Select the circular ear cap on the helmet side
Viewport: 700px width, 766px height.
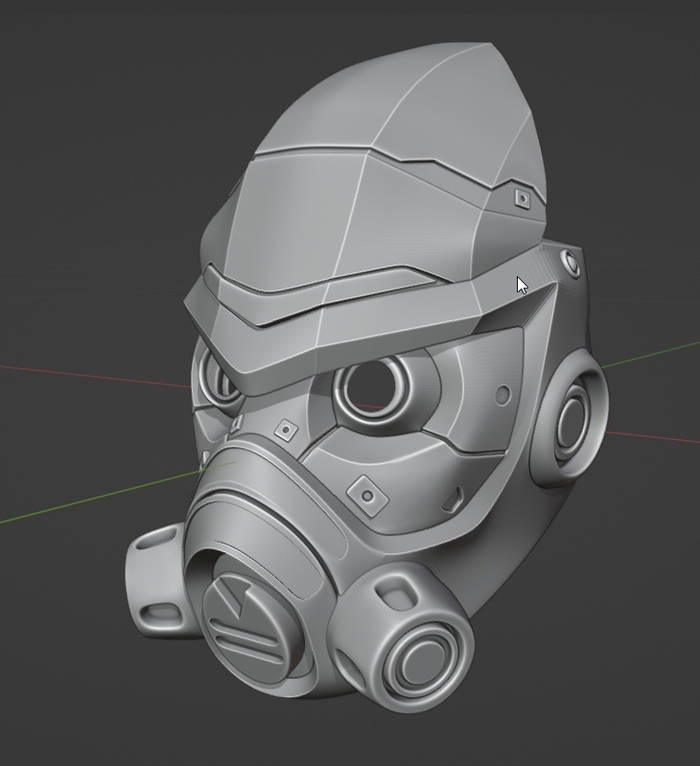[573, 416]
